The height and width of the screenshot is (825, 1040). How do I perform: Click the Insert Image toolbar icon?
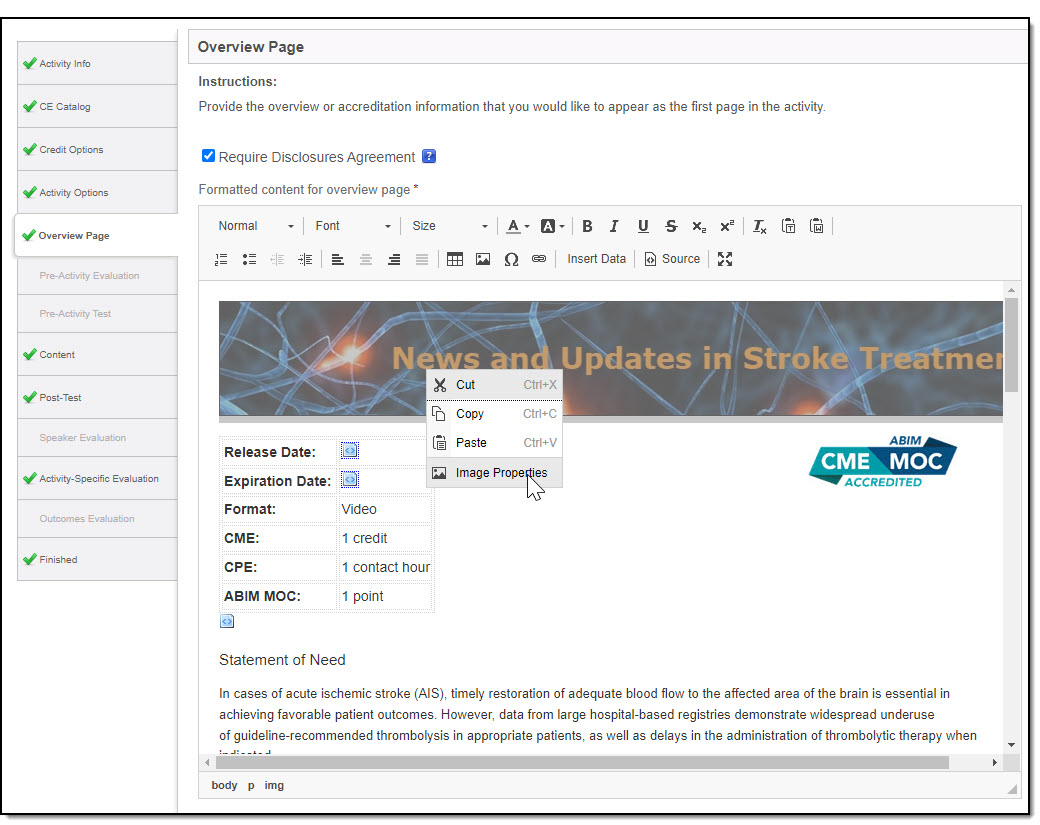click(x=483, y=259)
